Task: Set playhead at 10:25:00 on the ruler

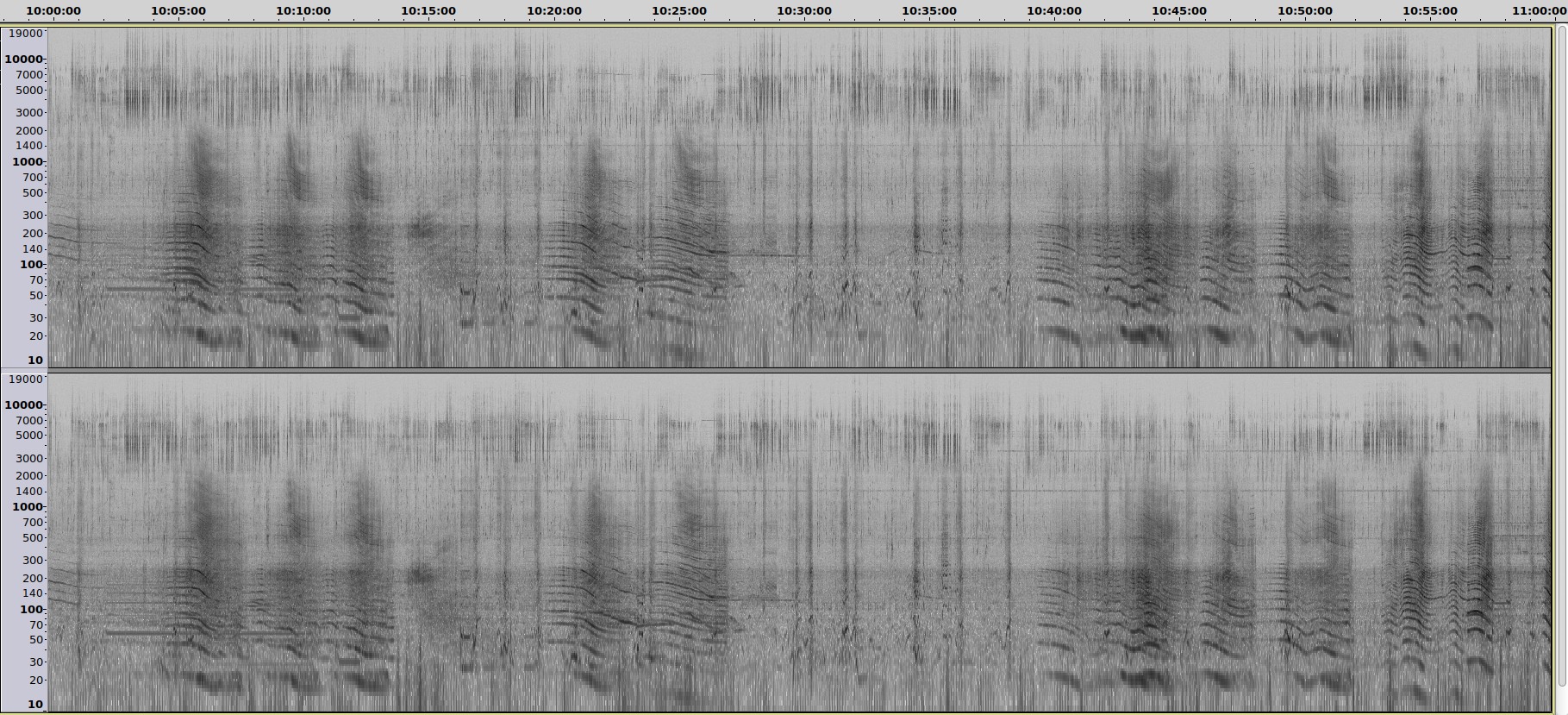Action: (x=679, y=11)
